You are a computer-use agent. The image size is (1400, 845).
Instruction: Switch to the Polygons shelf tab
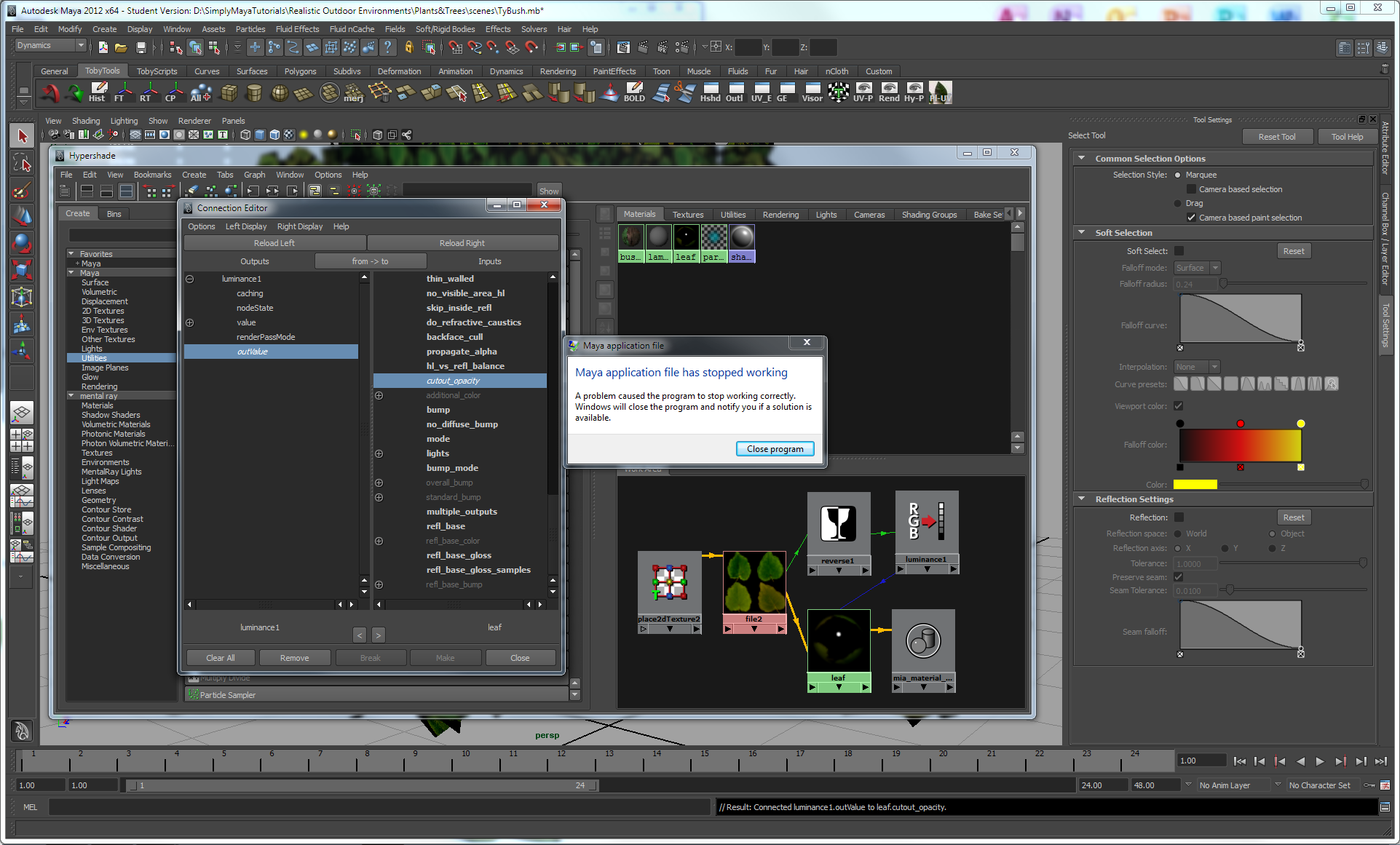pyautogui.click(x=300, y=71)
